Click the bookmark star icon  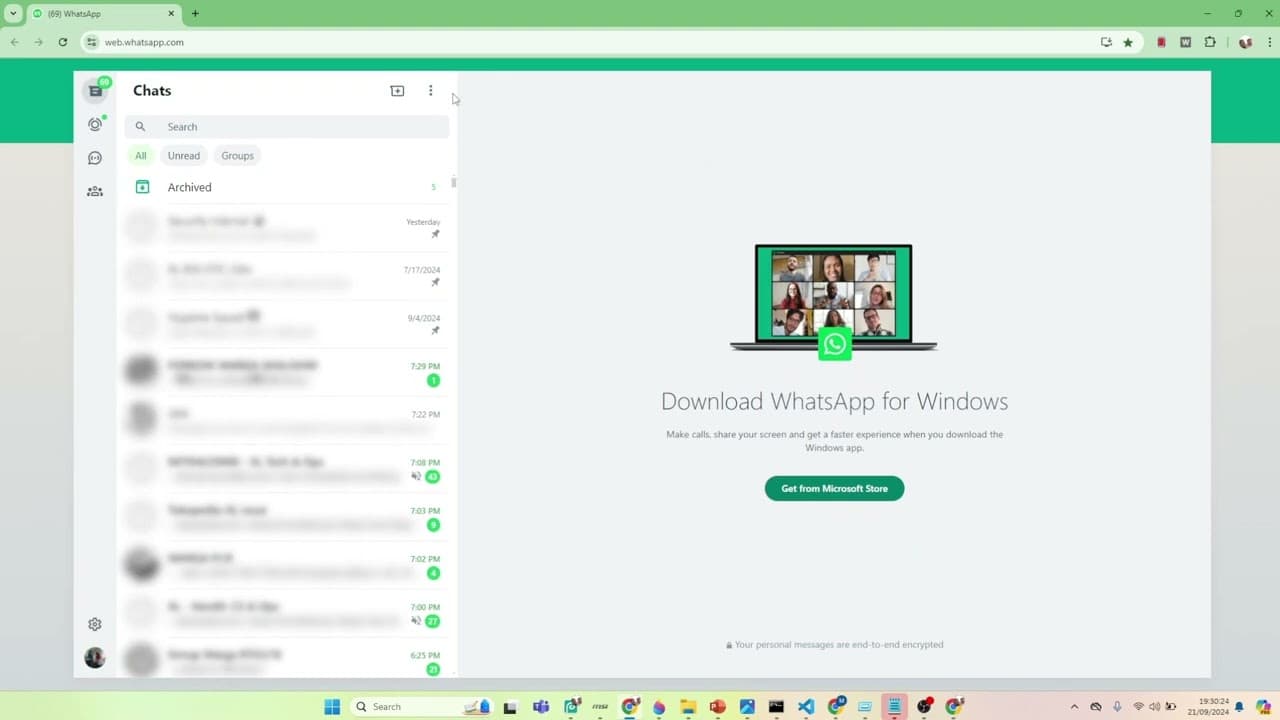point(1128,42)
